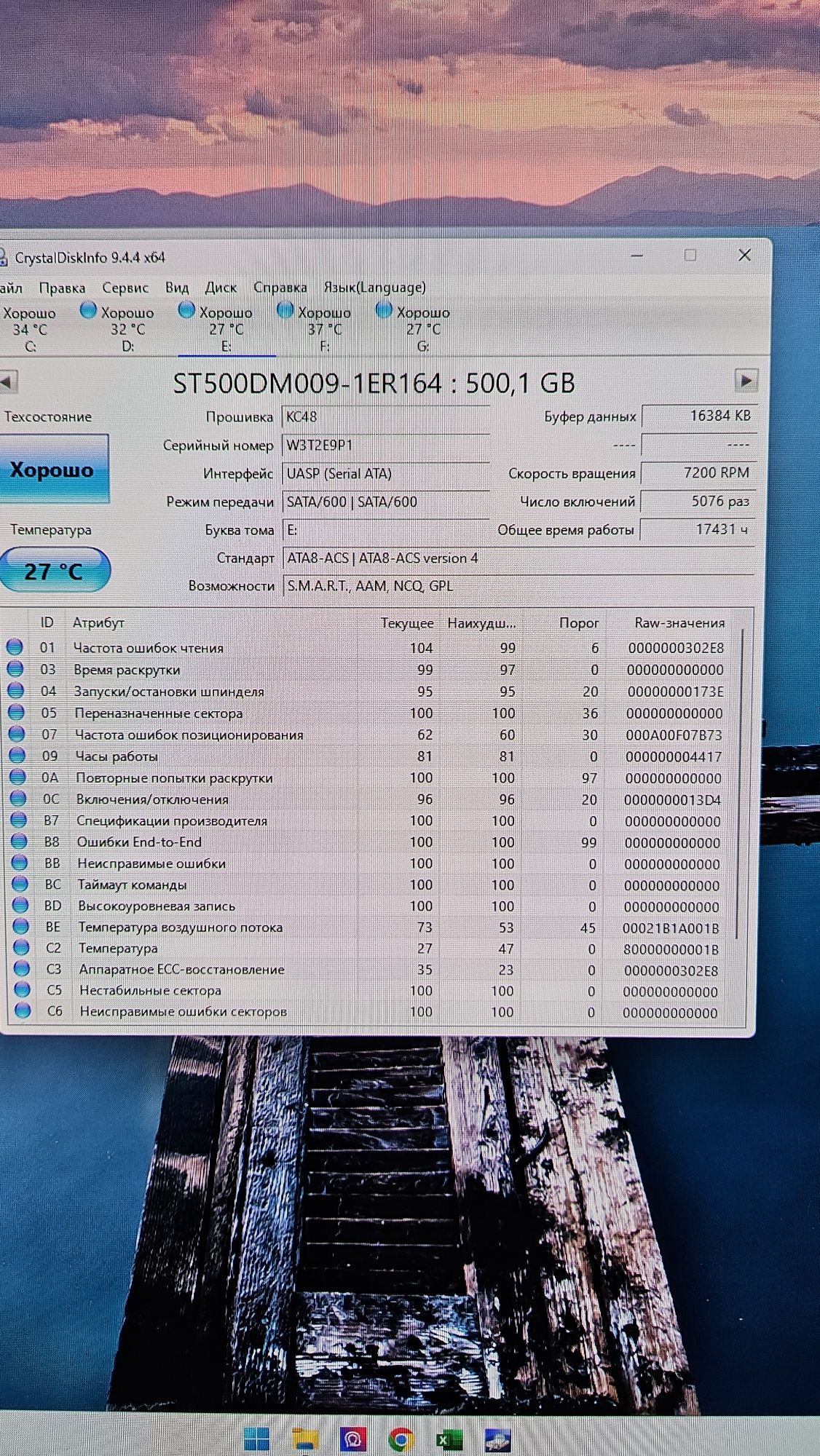Click raw value 000A00F07B73
The image size is (820, 1456).
click(x=674, y=735)
